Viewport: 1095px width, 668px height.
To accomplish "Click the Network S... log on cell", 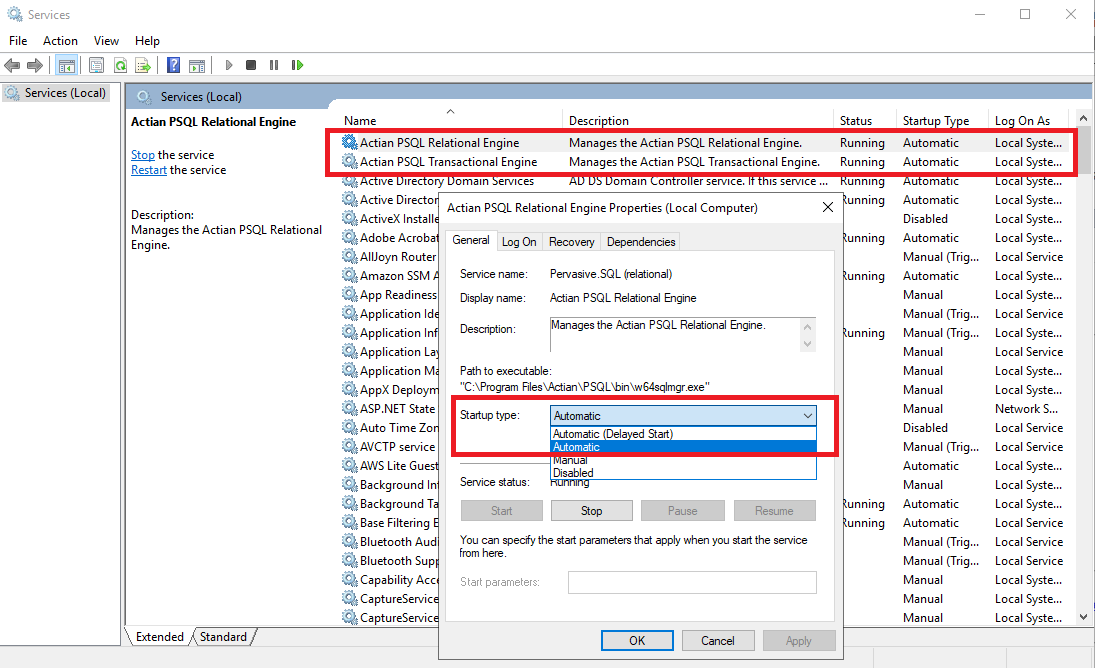I will click(1026, 408).
